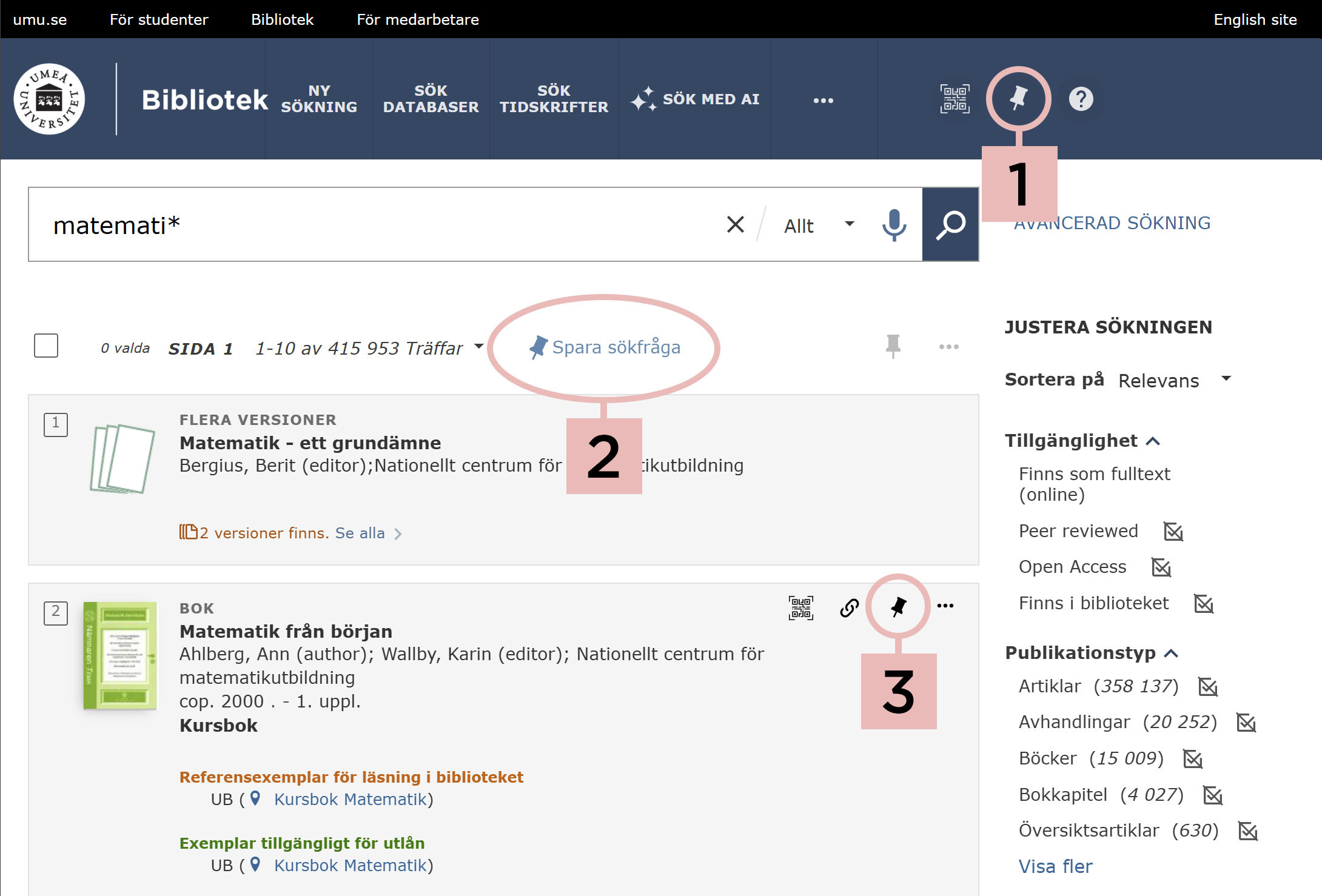Viewport: 1322px width, 896px height.
Task: Exclude Peer reviewed filter icon
Action: pyautogui.click(x=1173, y=532)
